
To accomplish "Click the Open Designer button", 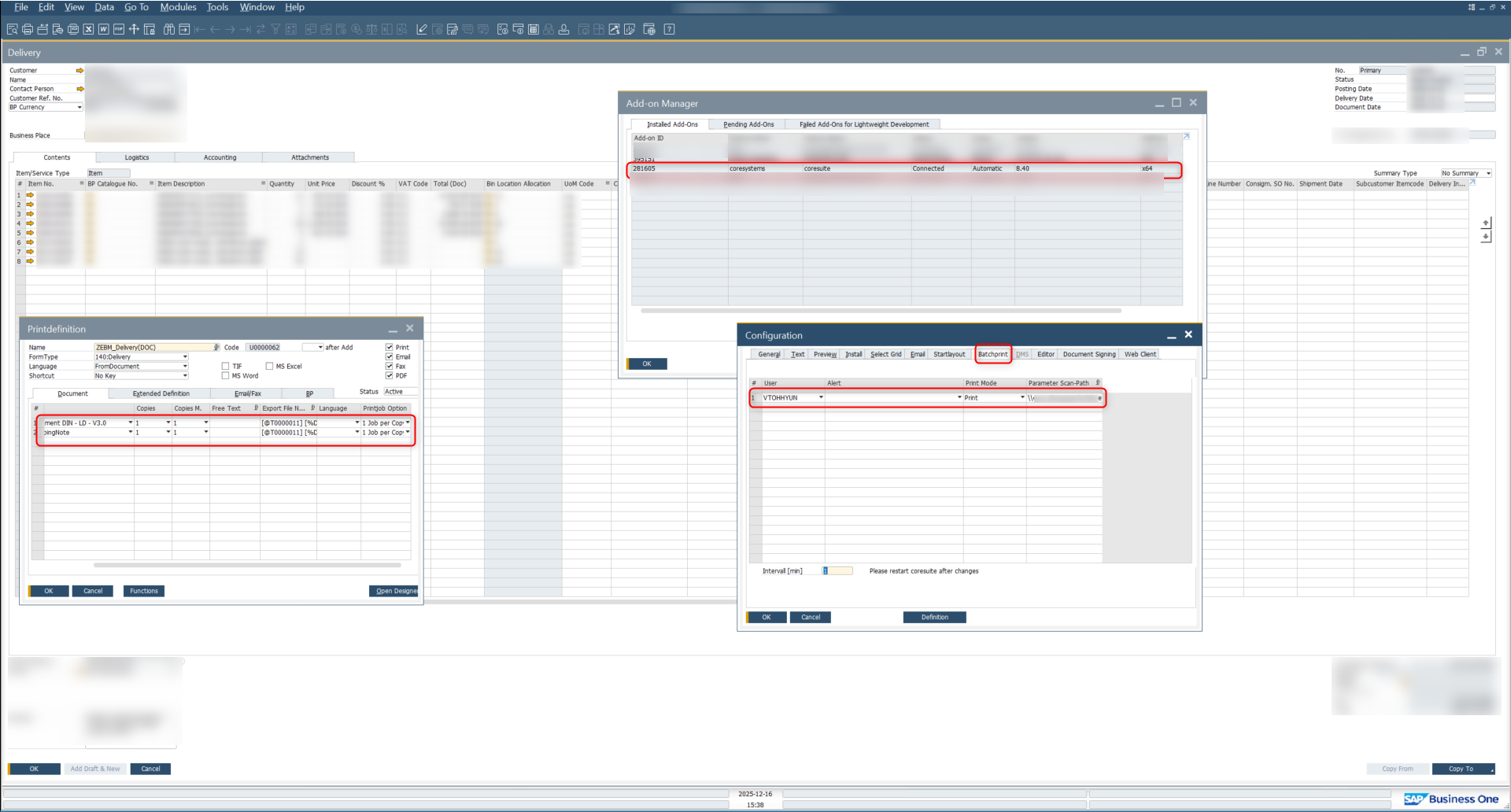I will 394,591.
